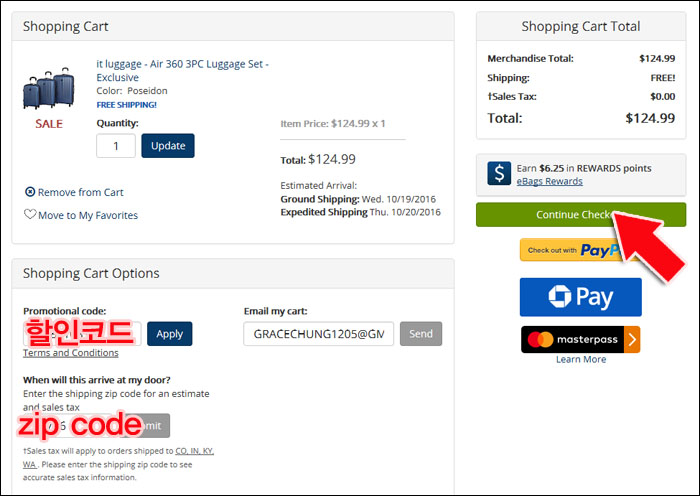The width and height of the screenshot is (700, 496).
Task: Click the heart icon for My Favorites
Action: click(x=30, y=214)
